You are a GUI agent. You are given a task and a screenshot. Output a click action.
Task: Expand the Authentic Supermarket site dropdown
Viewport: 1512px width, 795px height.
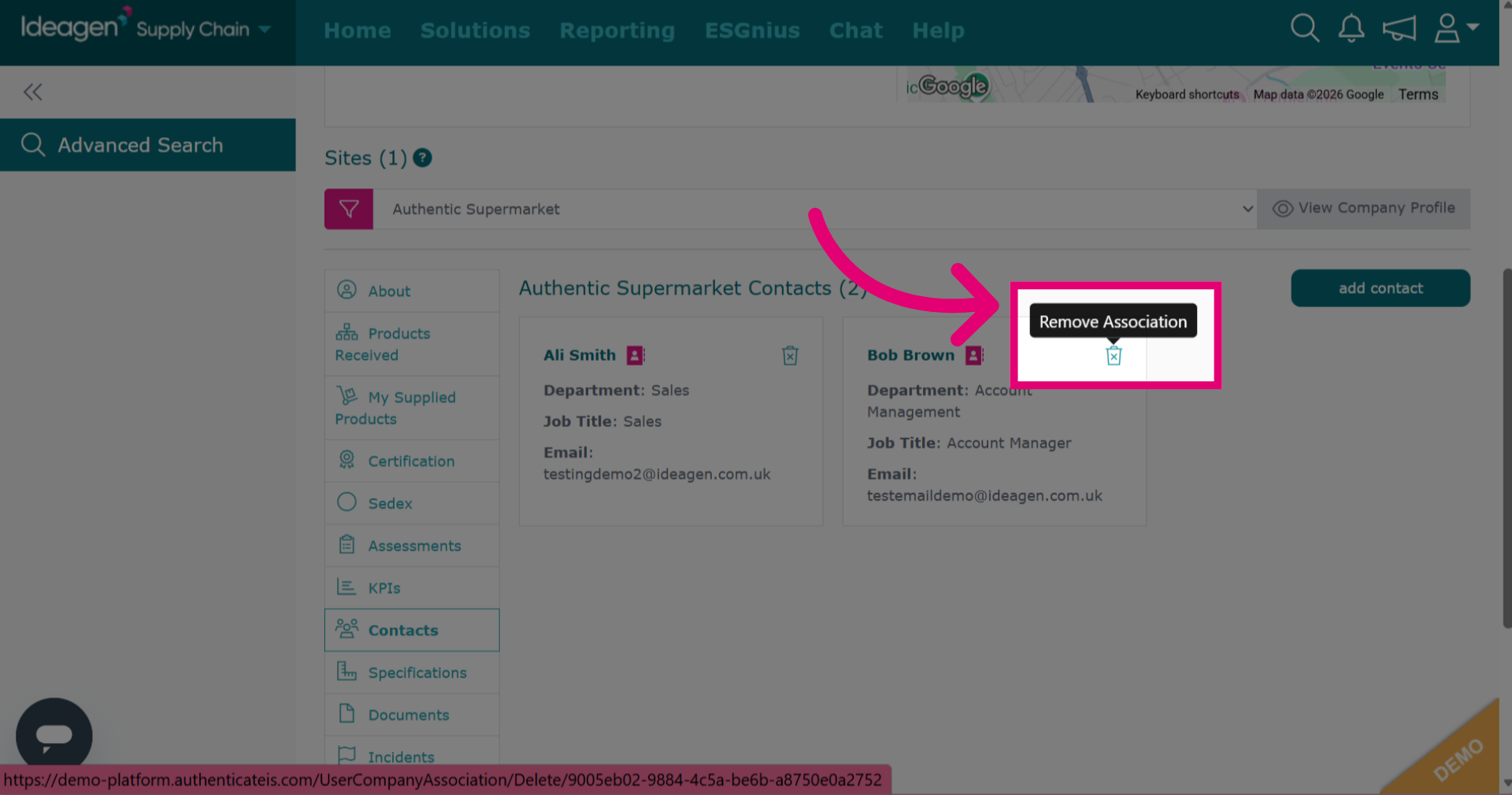click(815, 209)
